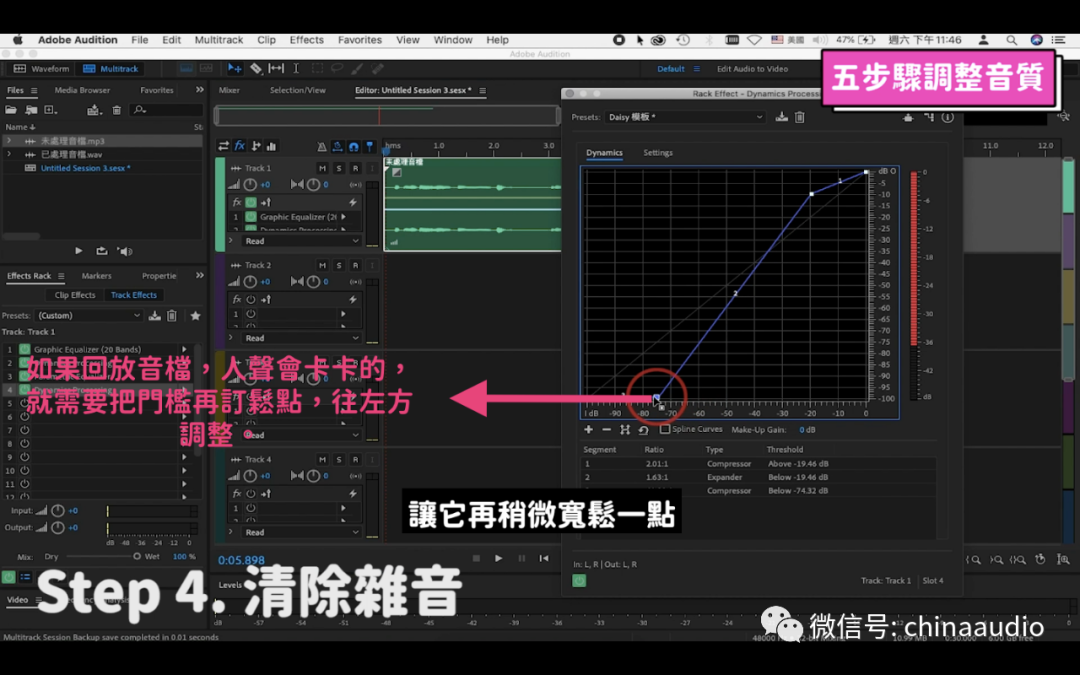Toggle Dynamics Processing effect power button at bottom
Image resolution: width=1080 pixels, height=675 pixels.
click(579, 581)
